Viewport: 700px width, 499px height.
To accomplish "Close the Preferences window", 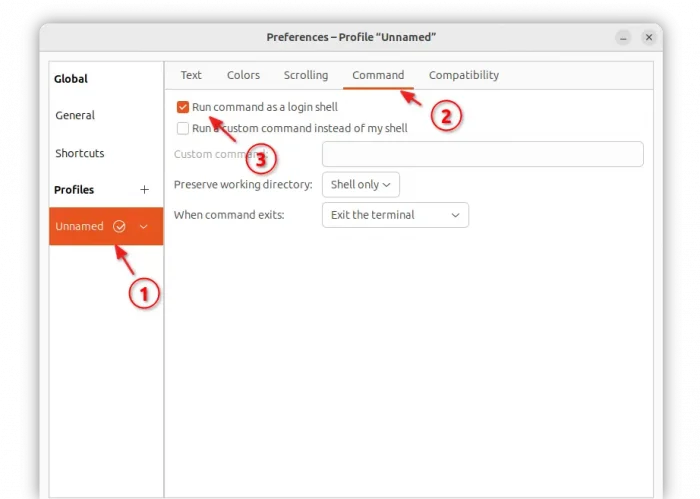I will (x=648, y=37).
